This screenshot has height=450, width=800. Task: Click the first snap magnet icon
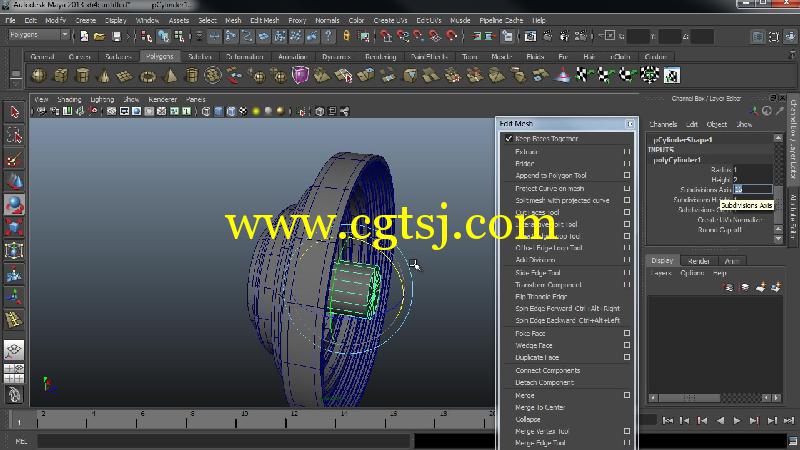[x=385, y=36]
